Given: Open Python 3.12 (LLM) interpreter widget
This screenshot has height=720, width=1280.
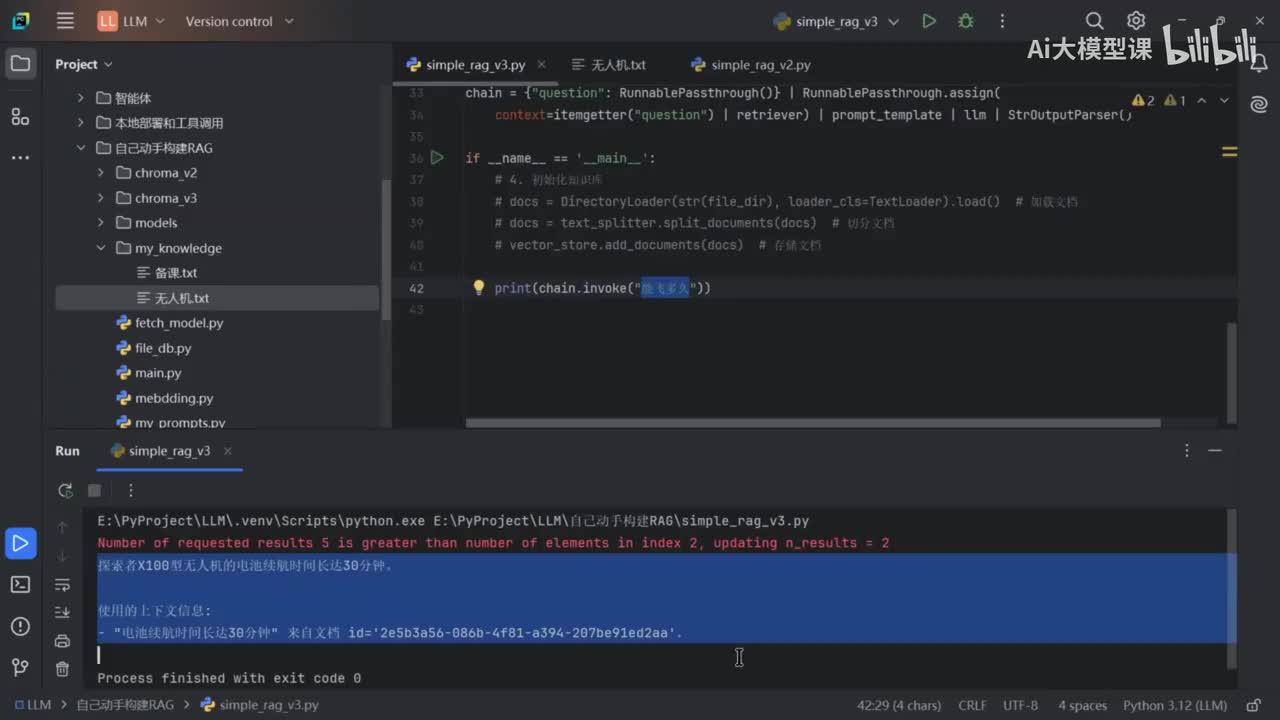Looking at the screenshot, I should pyautogui.click(x=1175, y=705).
